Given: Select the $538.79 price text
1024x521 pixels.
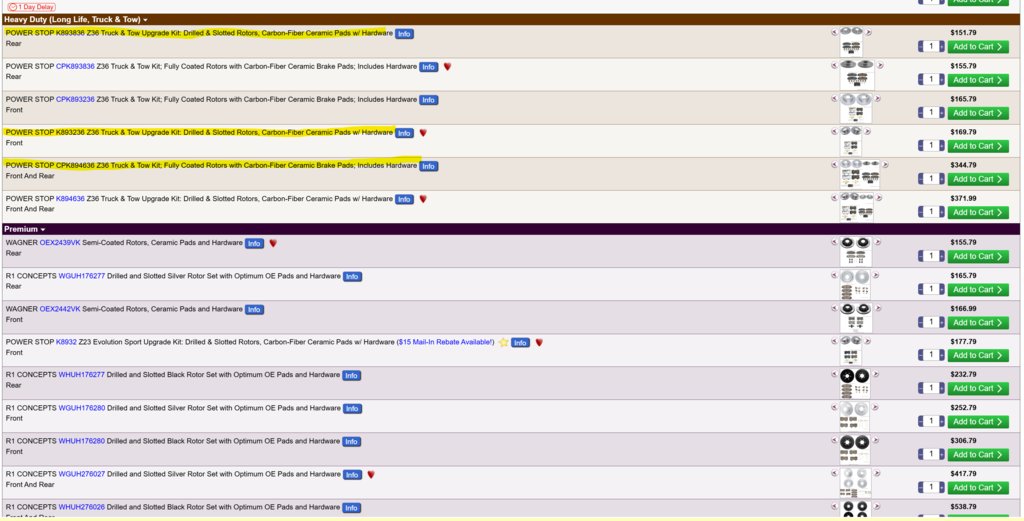Looking at the screenshot, I should tap(963, 507).
